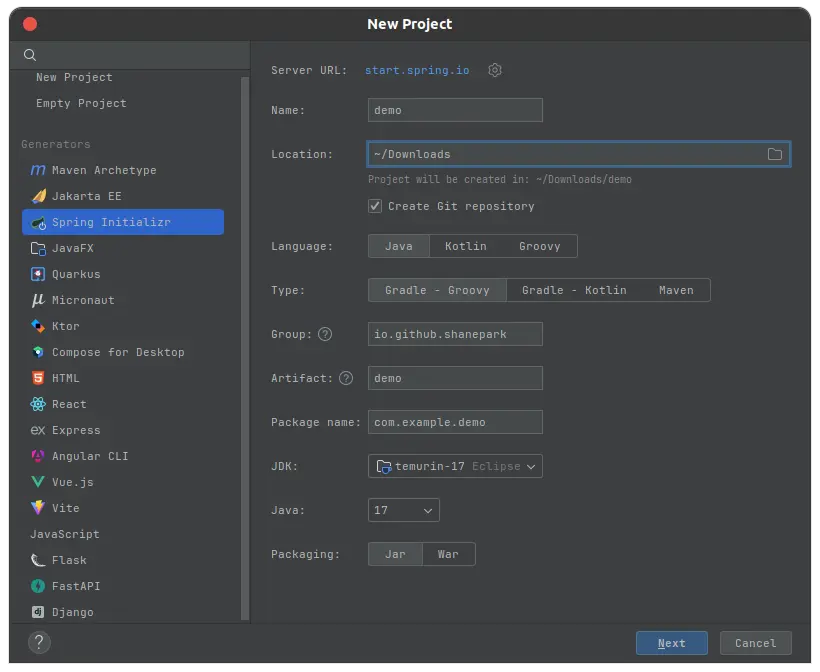The width and height of the screenshot is (820, 672).
Task: Click the FastAPI icon
Action: pos(38,586)
